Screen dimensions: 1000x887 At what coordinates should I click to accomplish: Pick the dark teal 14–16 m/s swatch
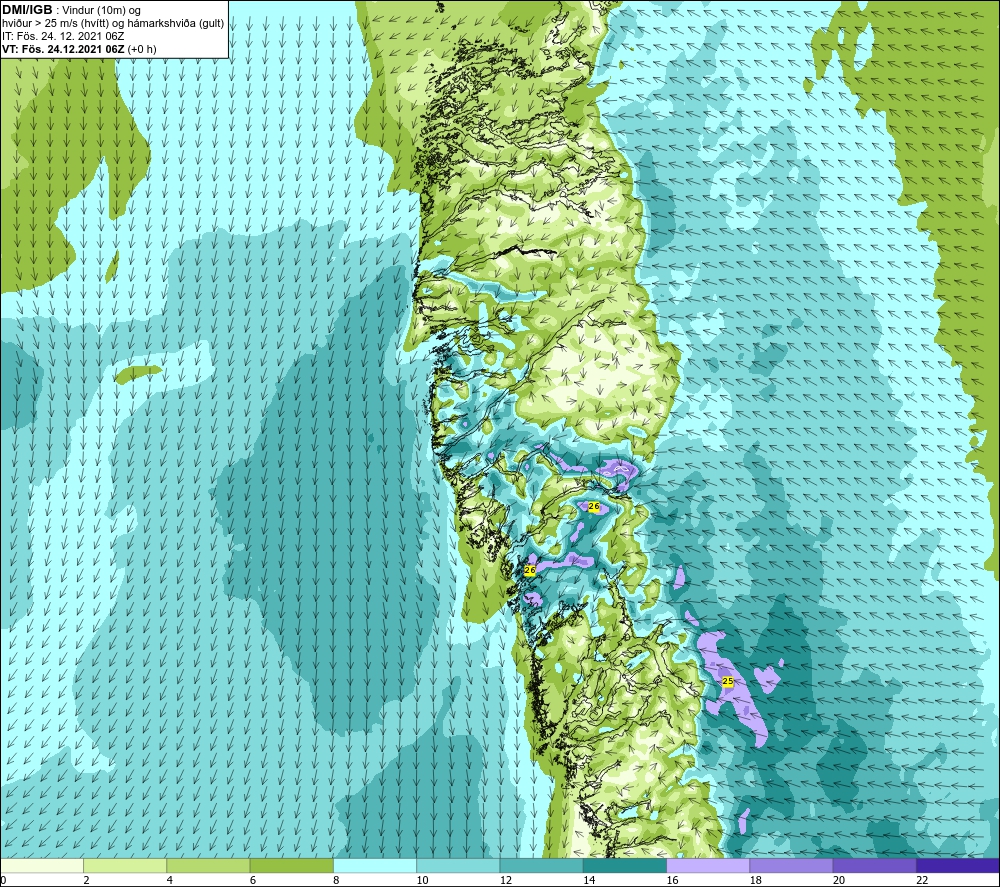click(624, 866)
